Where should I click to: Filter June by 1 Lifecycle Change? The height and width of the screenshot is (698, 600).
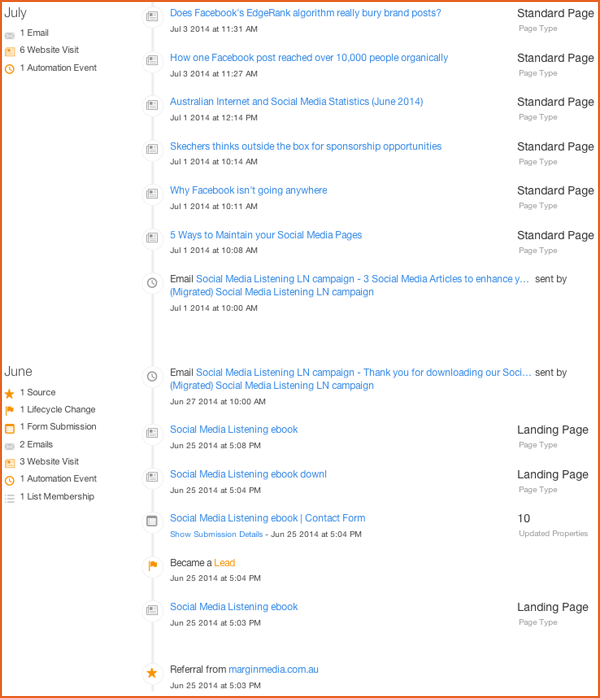tap(57, 410)
